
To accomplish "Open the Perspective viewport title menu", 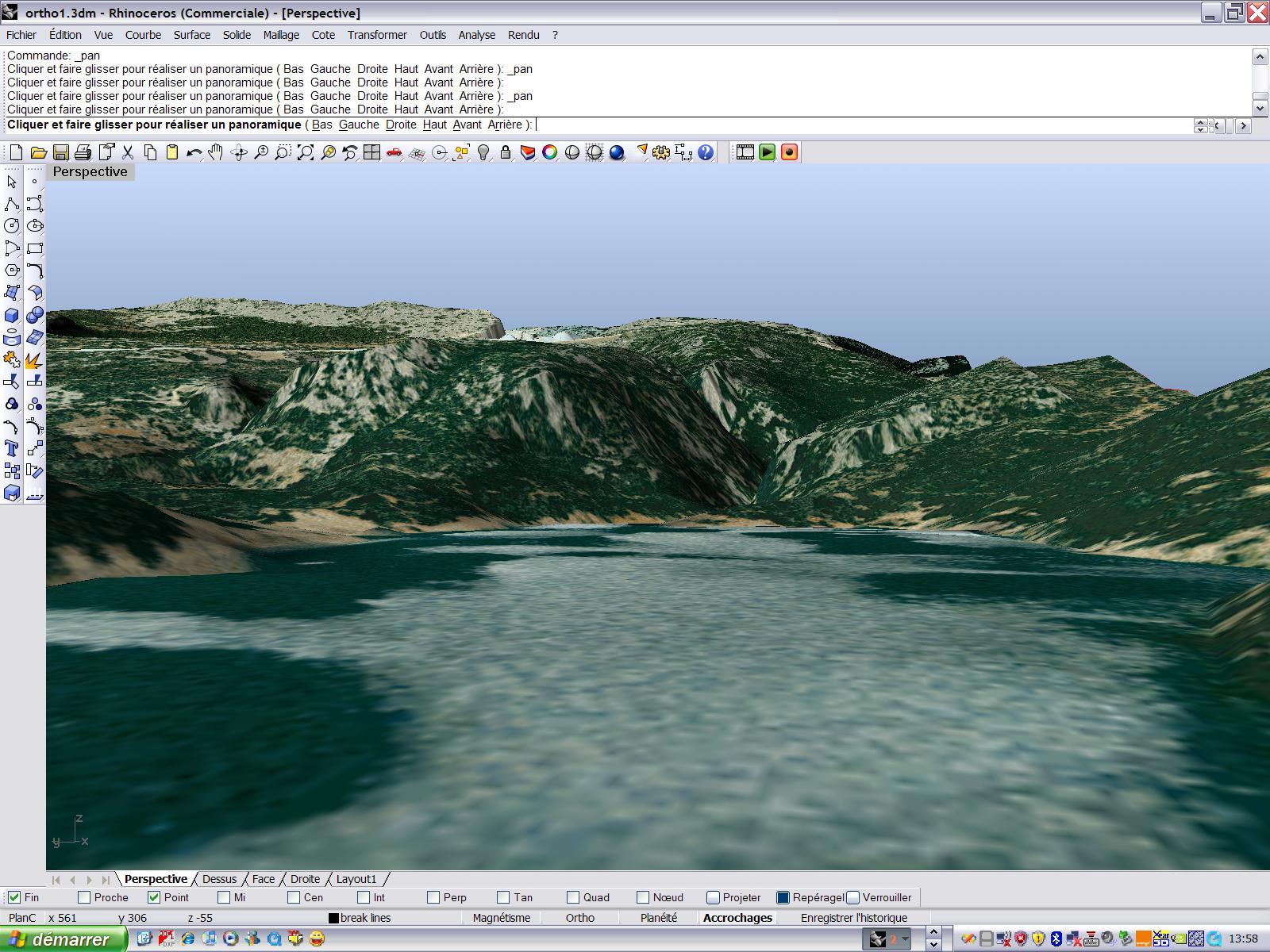I will (90, 172).
